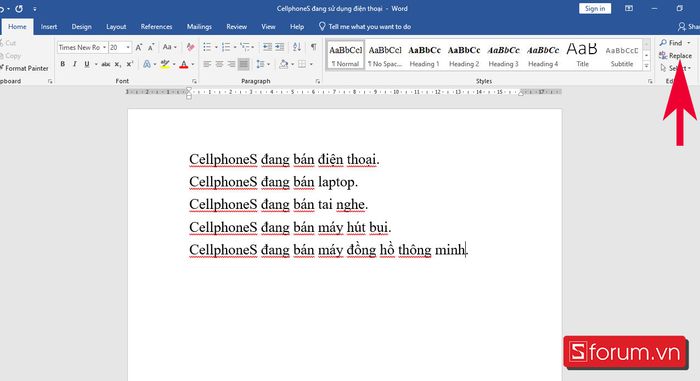Redo the last action icon

[x=19, y=8]
